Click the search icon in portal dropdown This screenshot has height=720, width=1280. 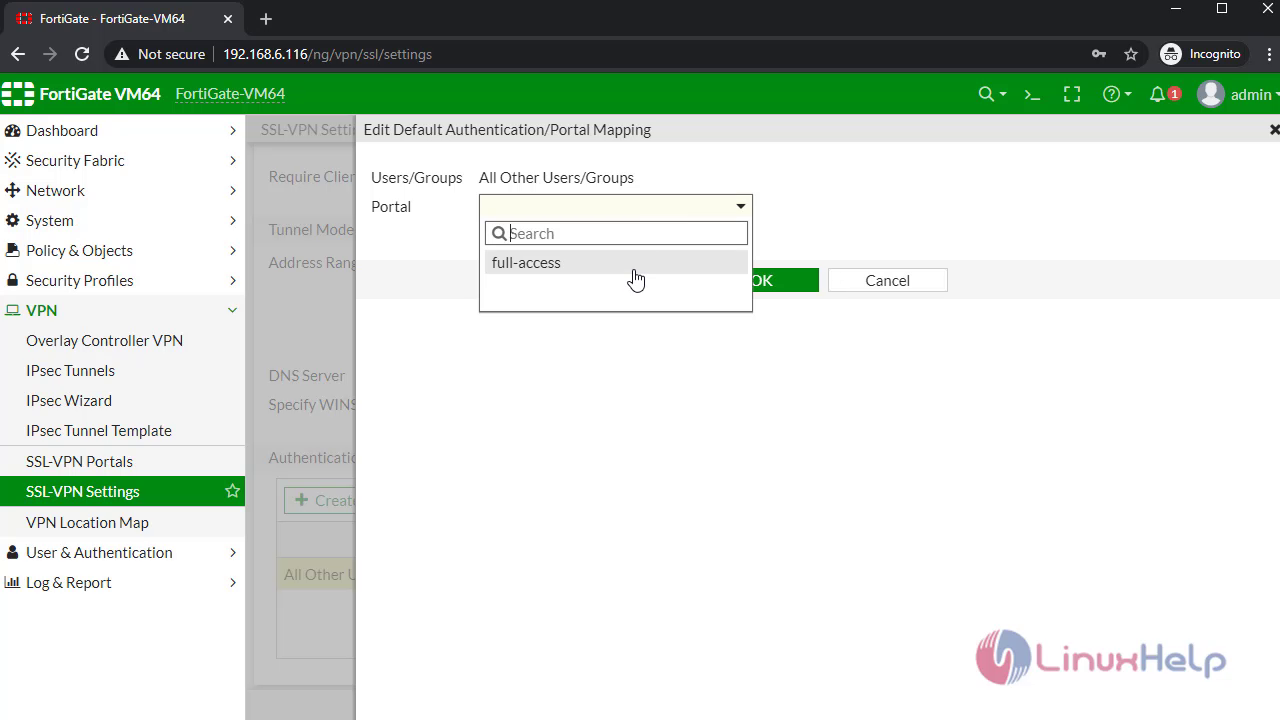coord(499,233)
